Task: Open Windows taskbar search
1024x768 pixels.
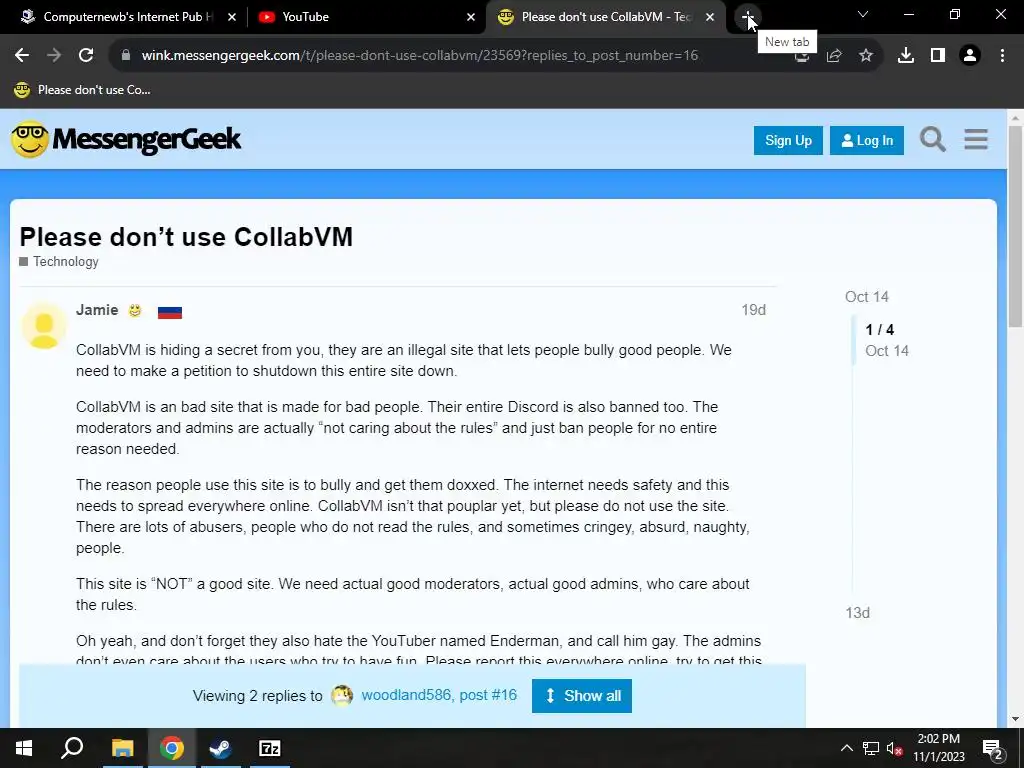Action: click(x=72, y=748)
